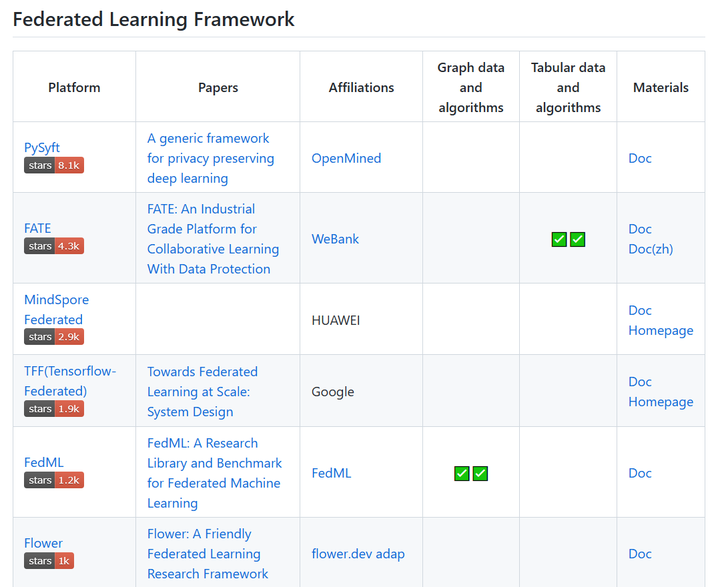Click 'Tabular data and algorithms' column header
The image size is (720, 587).
tap(568, 88)
